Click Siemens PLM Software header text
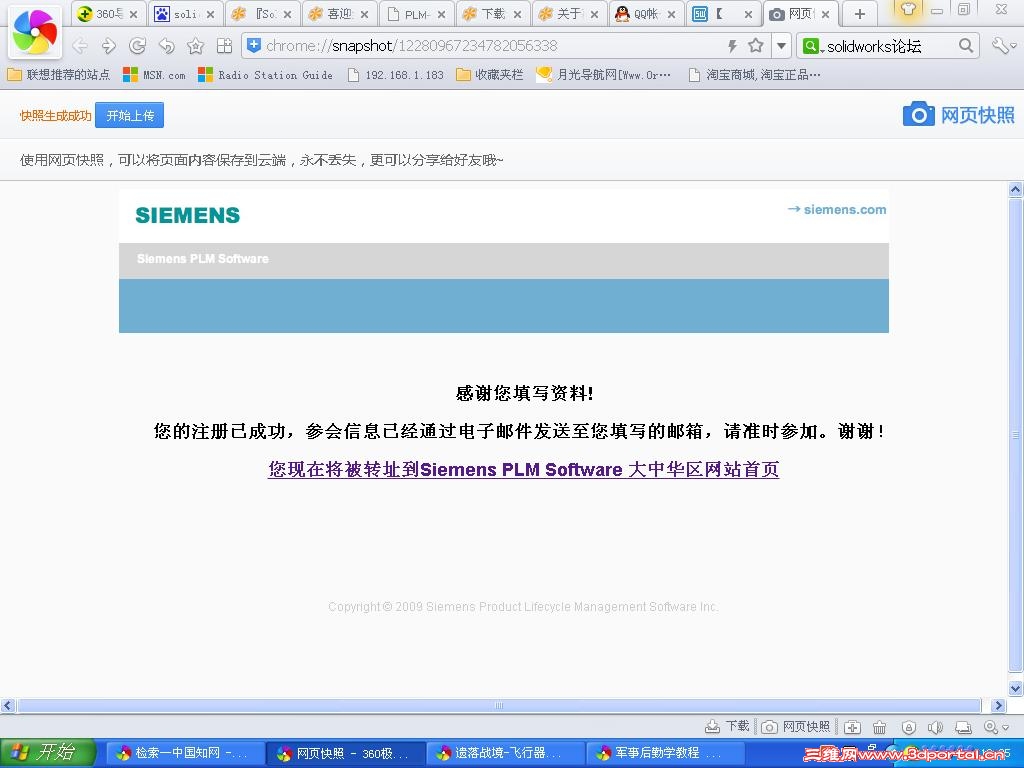The image size is (1024, 768). (x=202, y=259)
